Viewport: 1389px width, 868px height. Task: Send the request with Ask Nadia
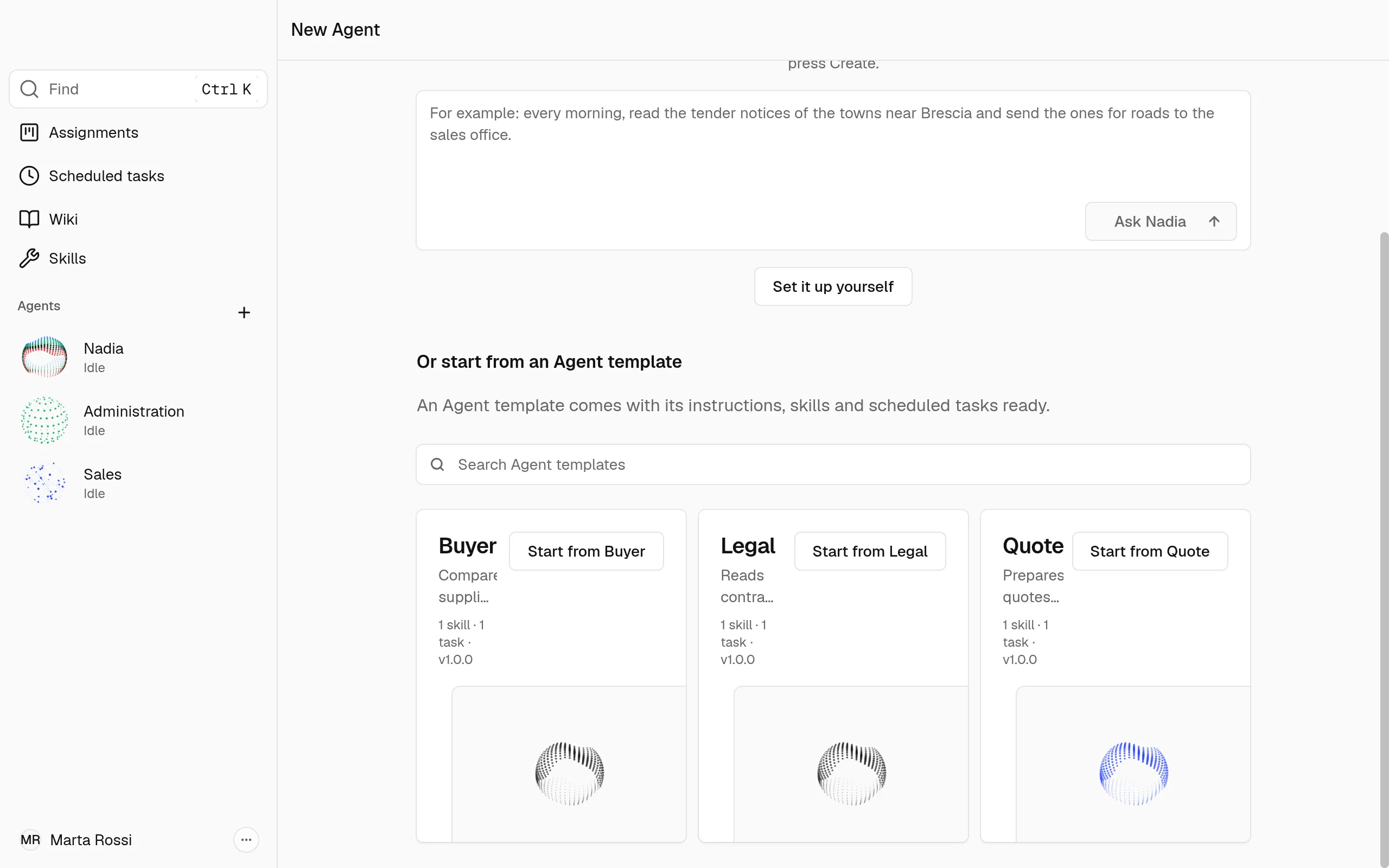[1161, 221]
